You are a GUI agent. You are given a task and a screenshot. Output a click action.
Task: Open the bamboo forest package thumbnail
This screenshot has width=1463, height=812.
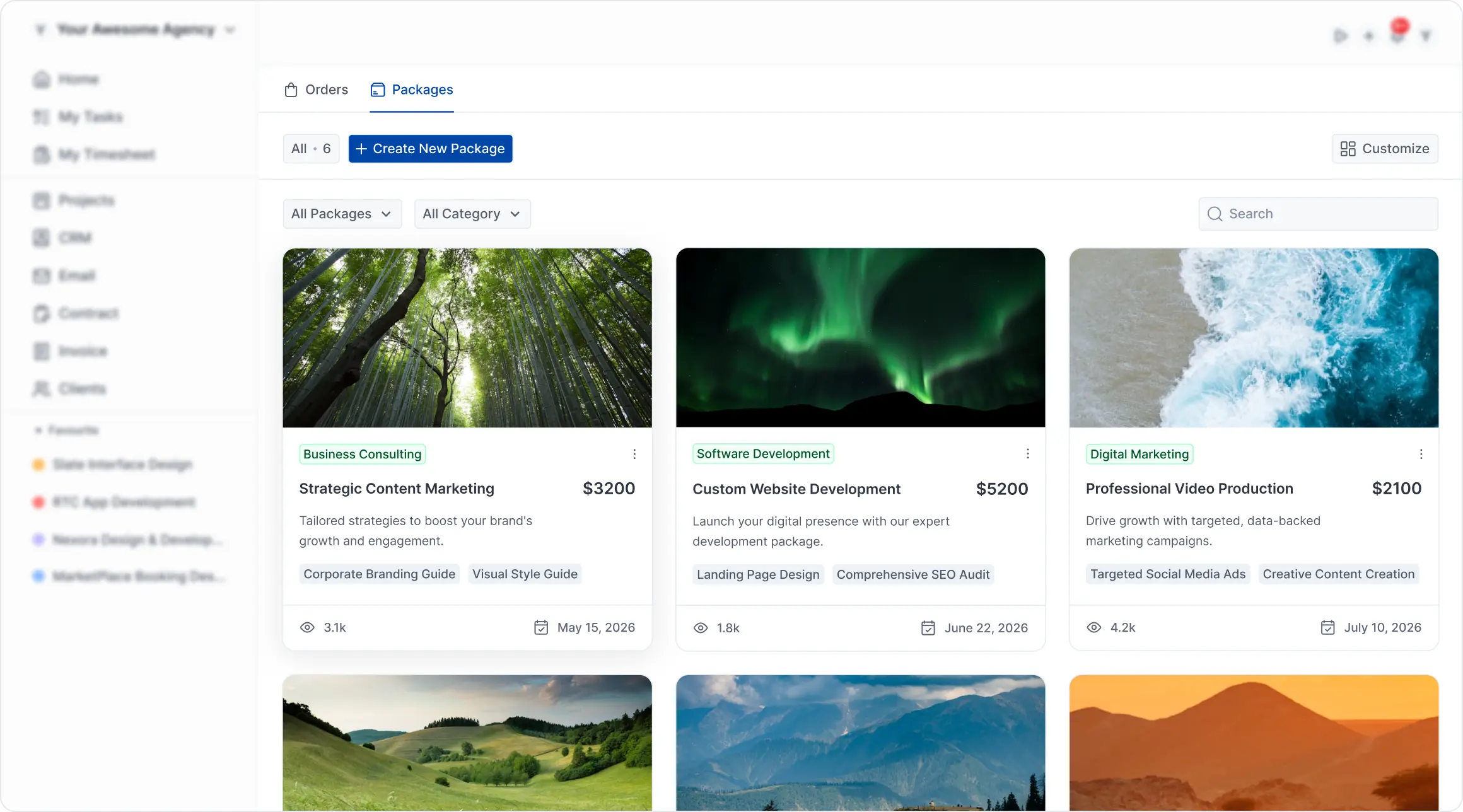tap(467, 338)
